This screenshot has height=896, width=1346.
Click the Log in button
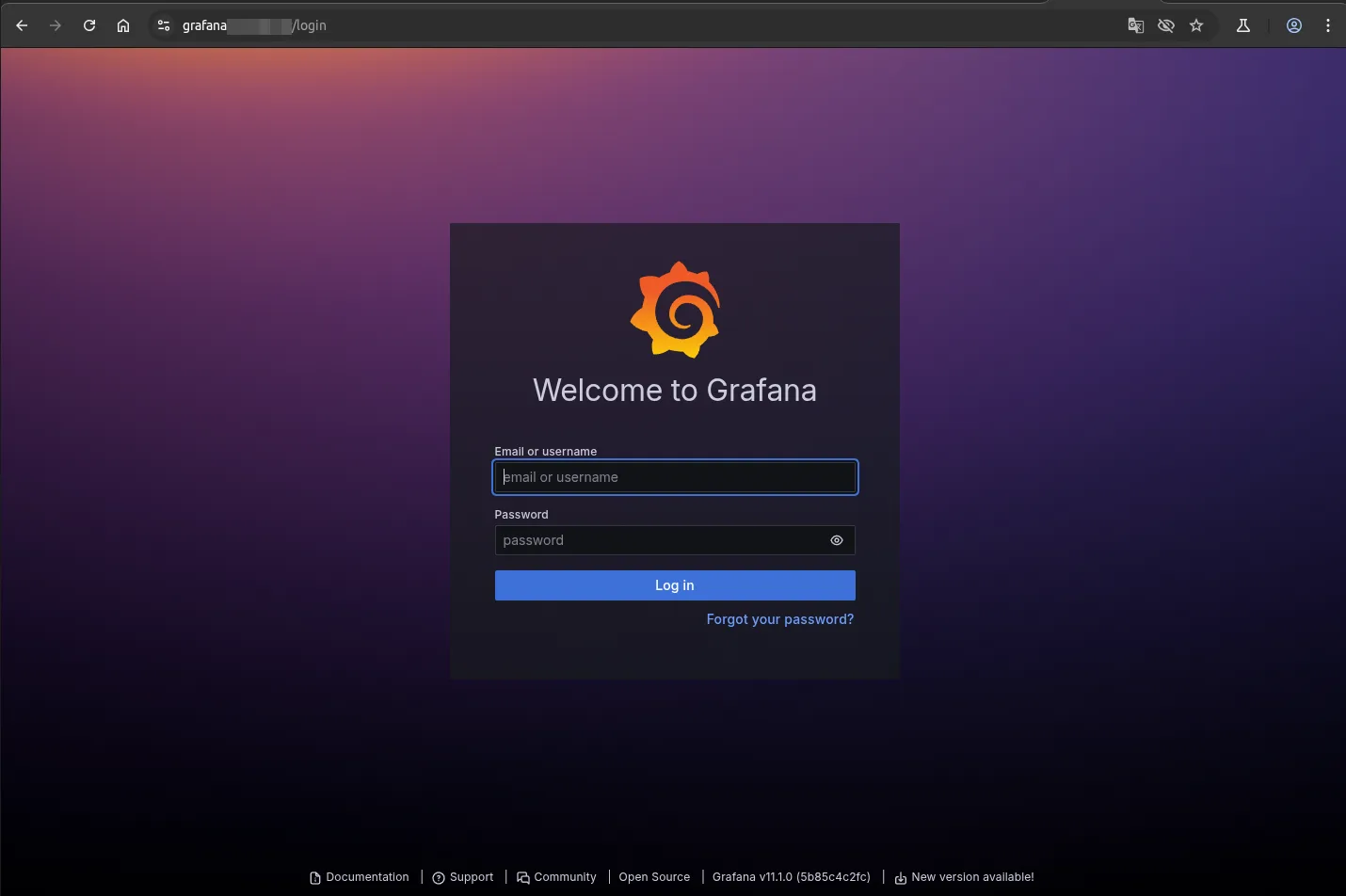675,585
